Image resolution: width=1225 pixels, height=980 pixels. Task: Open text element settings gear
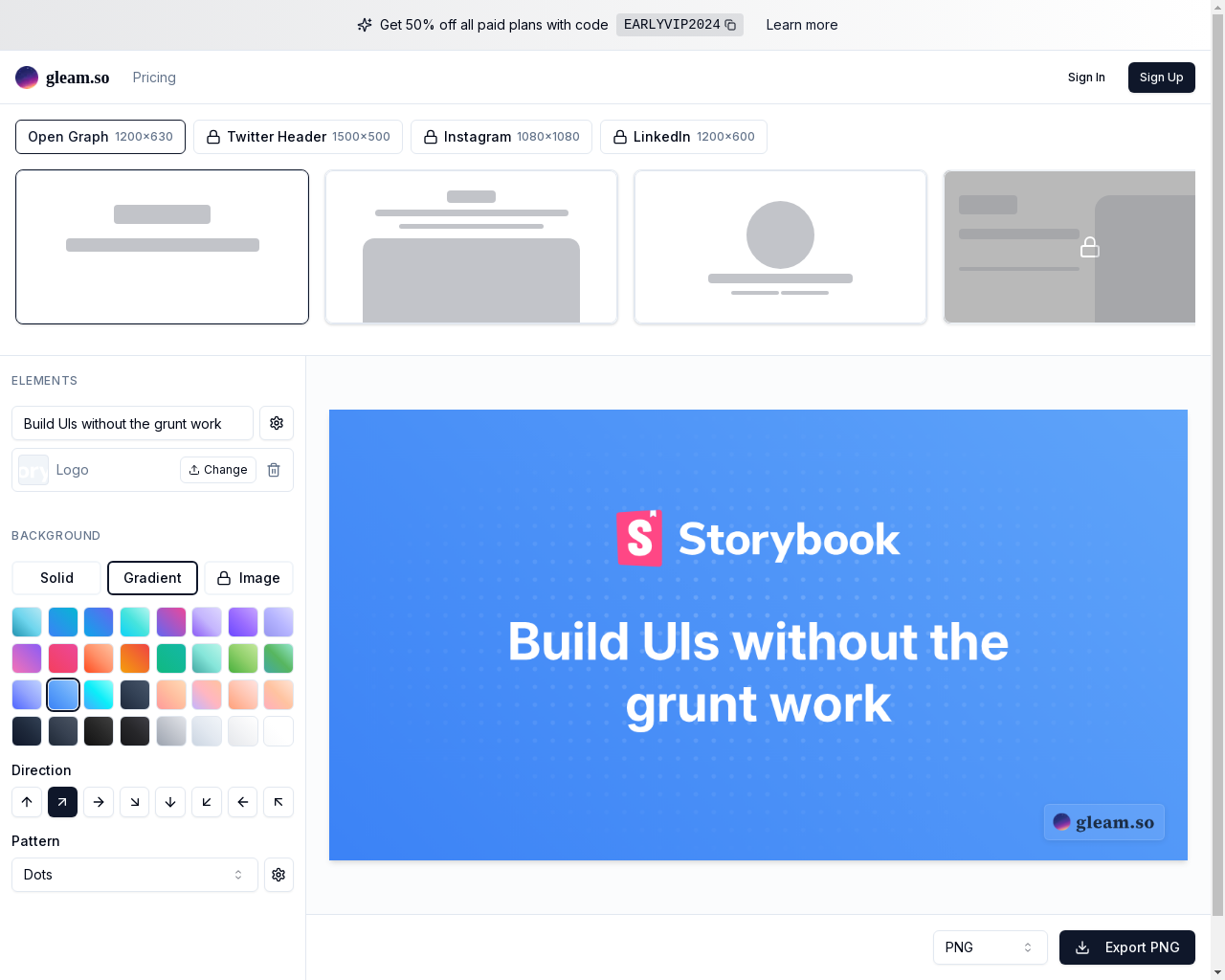point(277,423)
